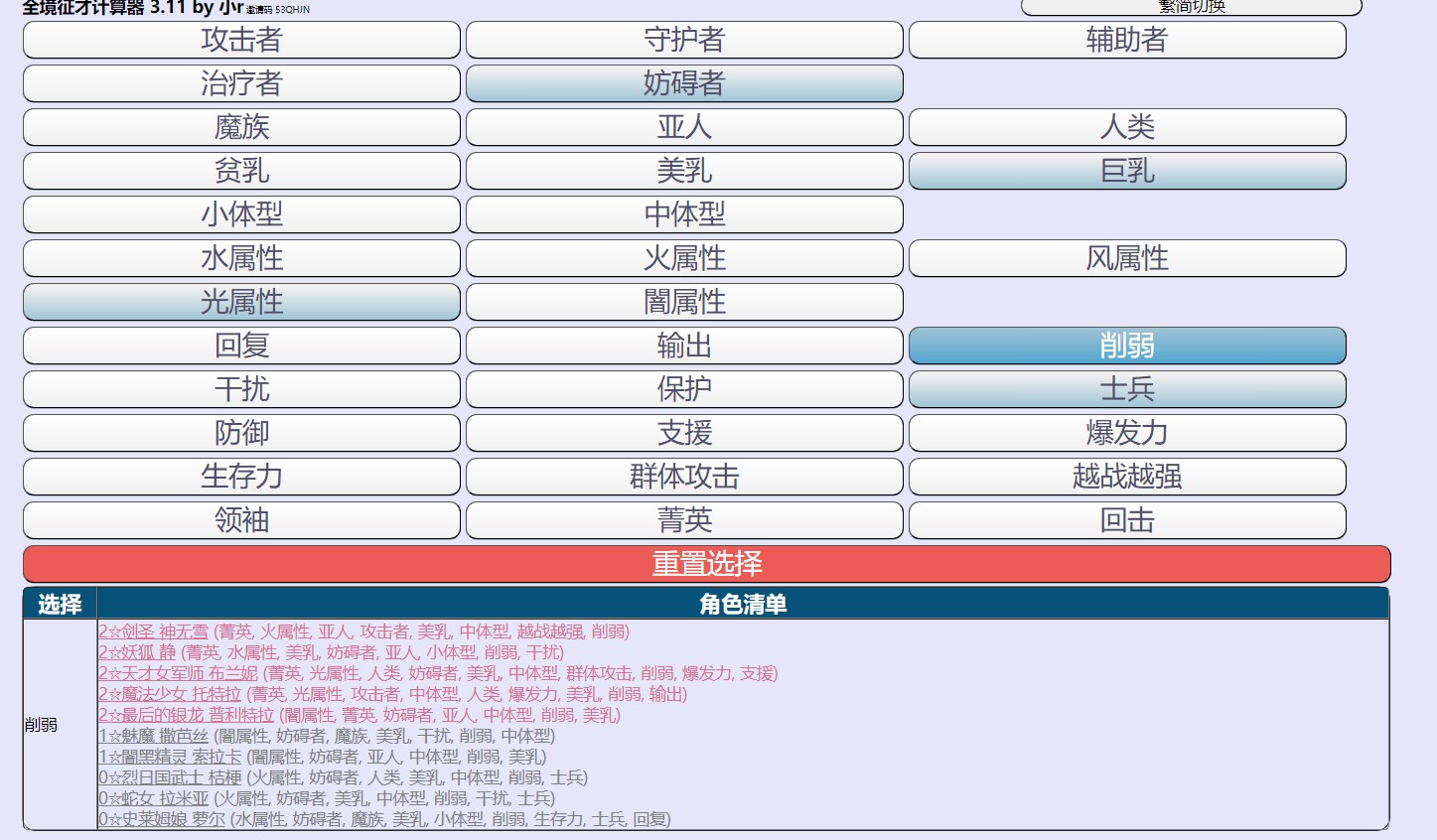
Task: Enable the 生存力 tag
Action: click(241, 477)
